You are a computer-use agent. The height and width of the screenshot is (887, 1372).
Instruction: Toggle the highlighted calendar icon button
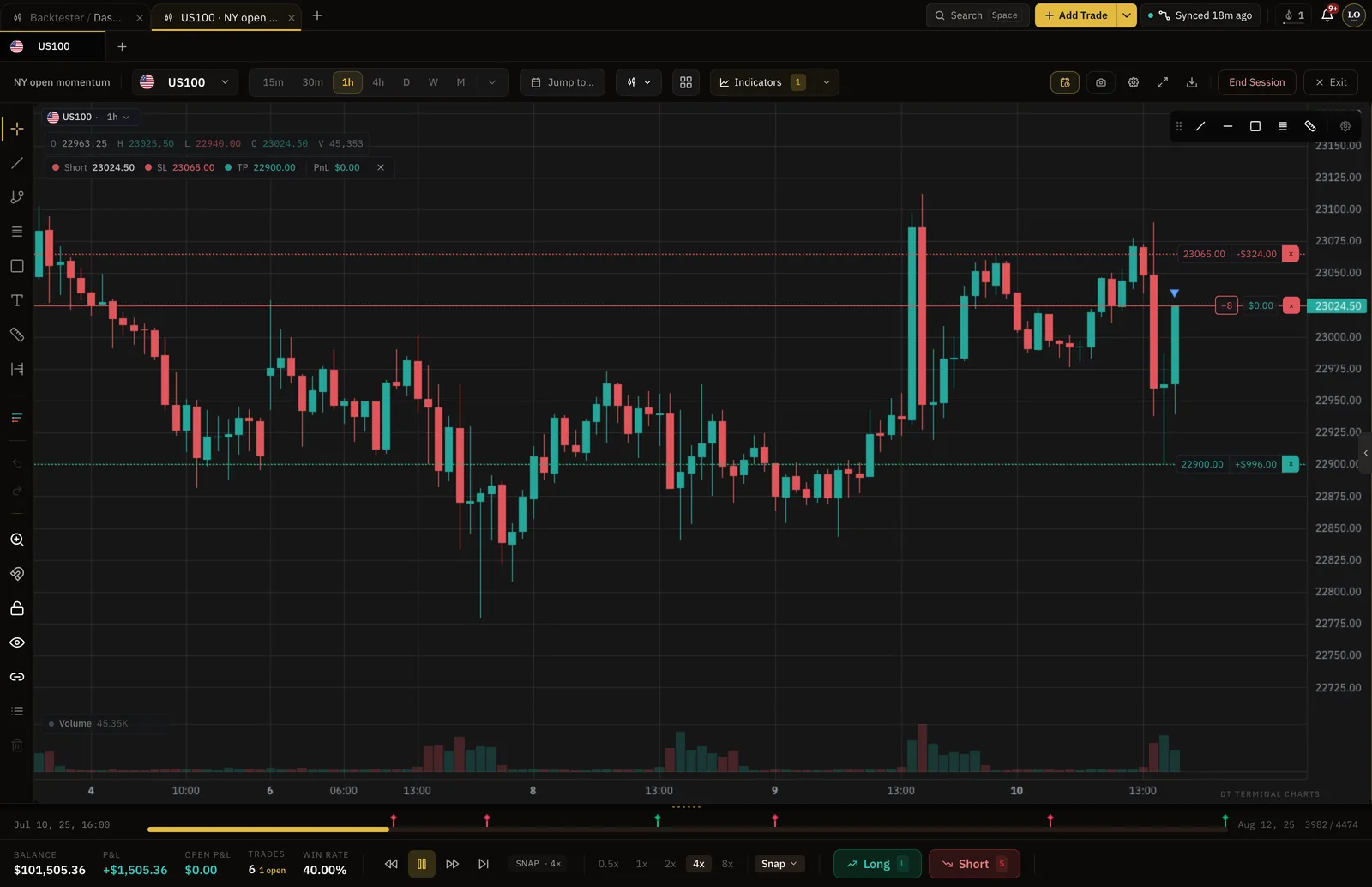pyautogui.click(x=1065, y=82)
